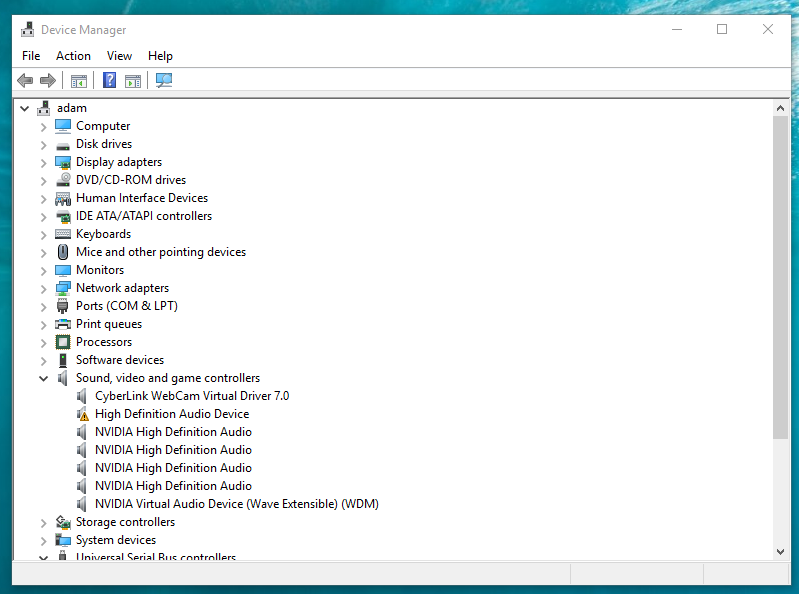
Task: Click the Processors chip icon
Action: pos(63,342)
